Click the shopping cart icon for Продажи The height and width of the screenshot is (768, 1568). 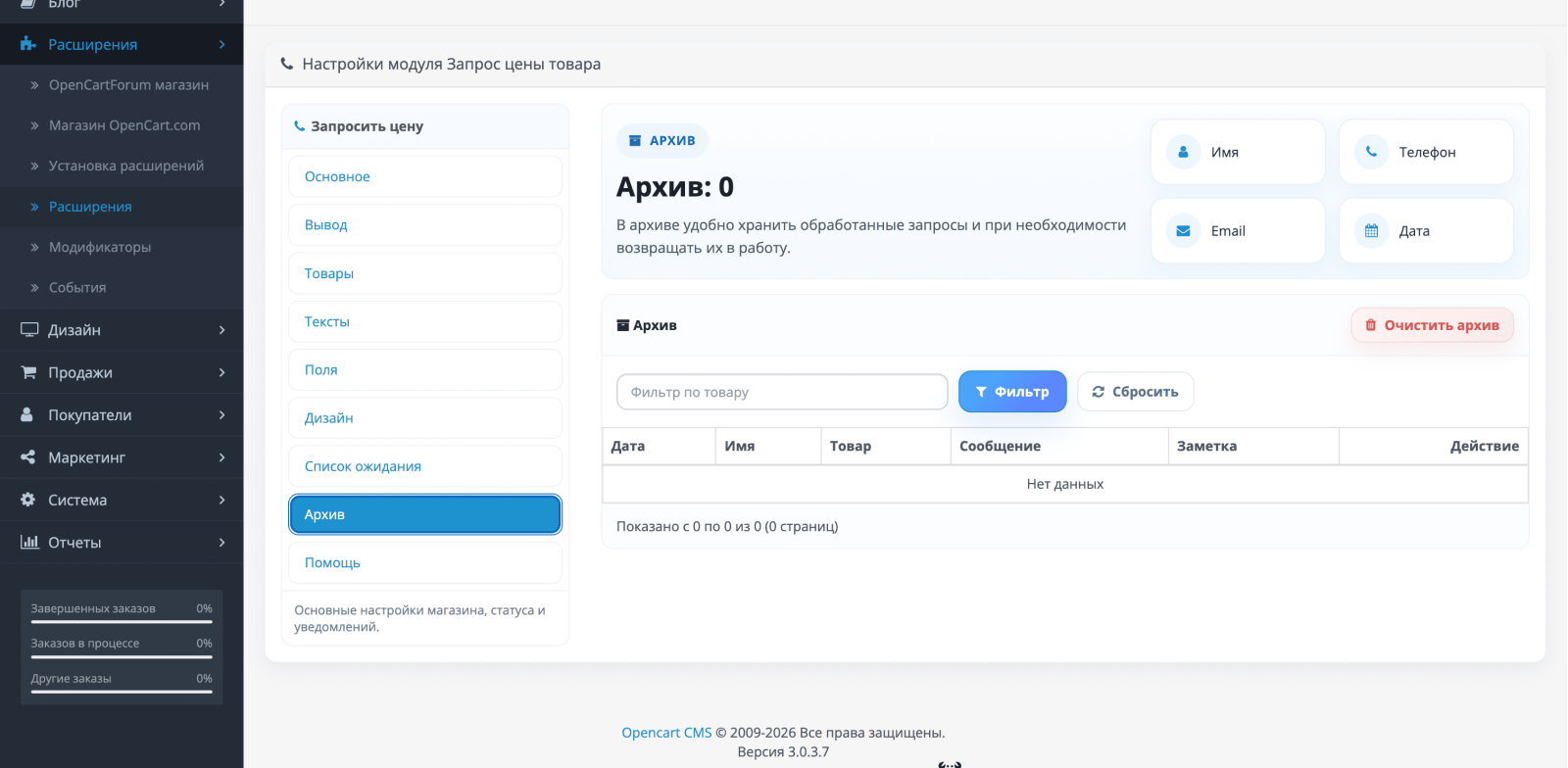pyautogui.click(x=28, y=372)
